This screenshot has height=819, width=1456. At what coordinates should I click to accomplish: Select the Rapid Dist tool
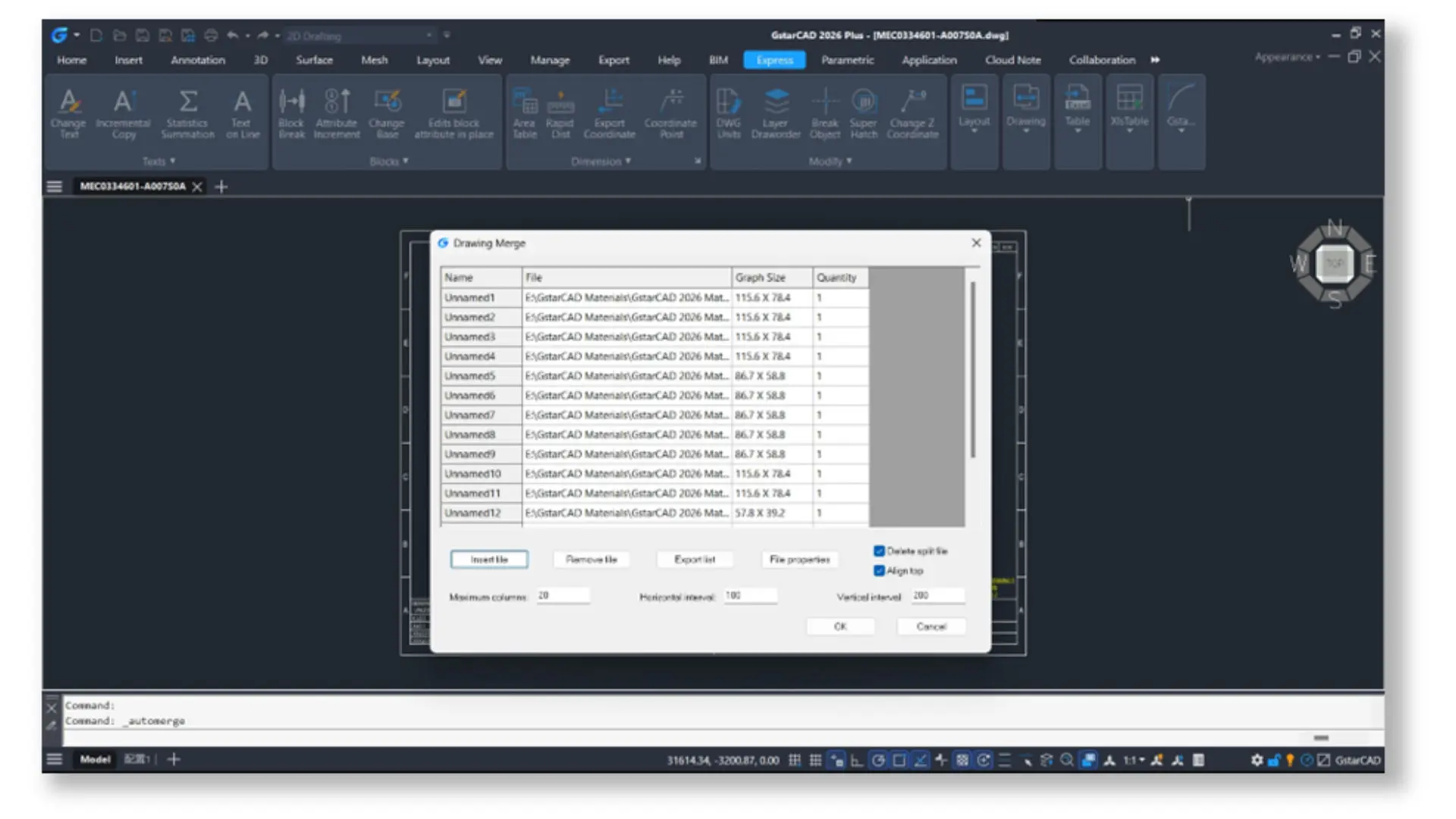(560, 114)
